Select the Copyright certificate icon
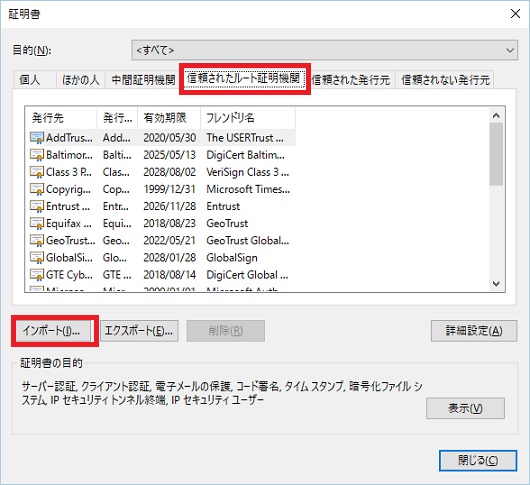The height and width of the screenshot is (485, 530). (37, 189)
